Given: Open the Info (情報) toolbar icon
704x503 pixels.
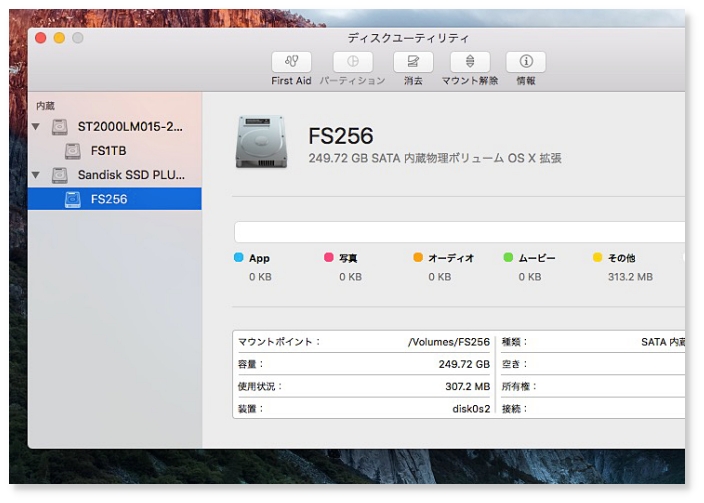Looking at the screenshot, I should [525, 62].
